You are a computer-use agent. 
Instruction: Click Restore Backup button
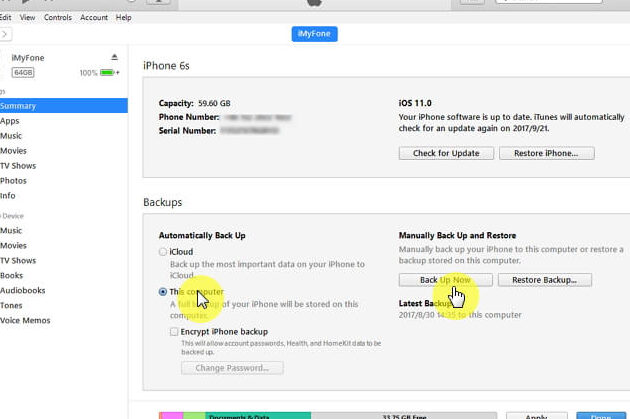[545, 280]
